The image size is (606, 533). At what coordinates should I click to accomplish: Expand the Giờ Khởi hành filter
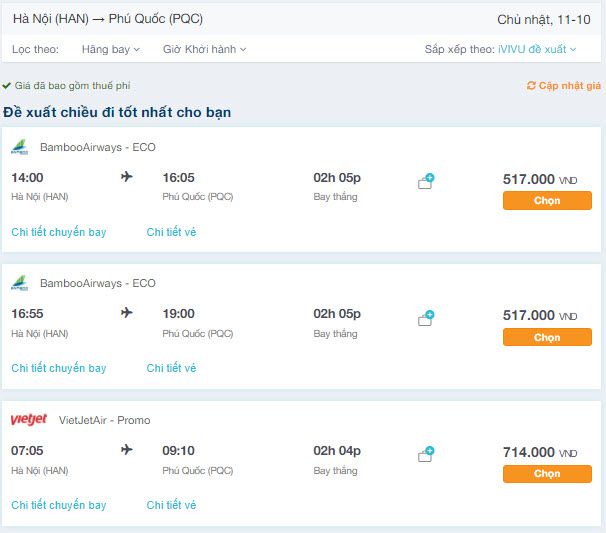(204, 49)
